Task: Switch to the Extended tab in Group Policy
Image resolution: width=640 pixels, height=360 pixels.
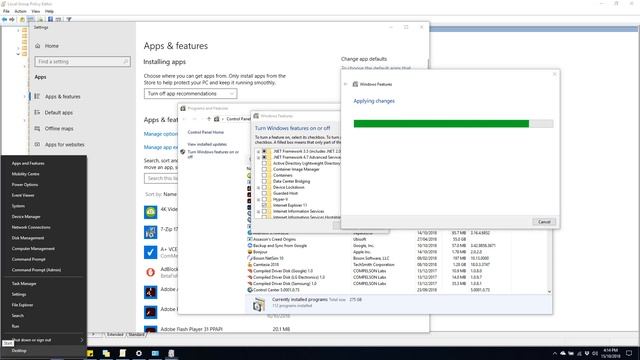Action: [x=115, y=334]
